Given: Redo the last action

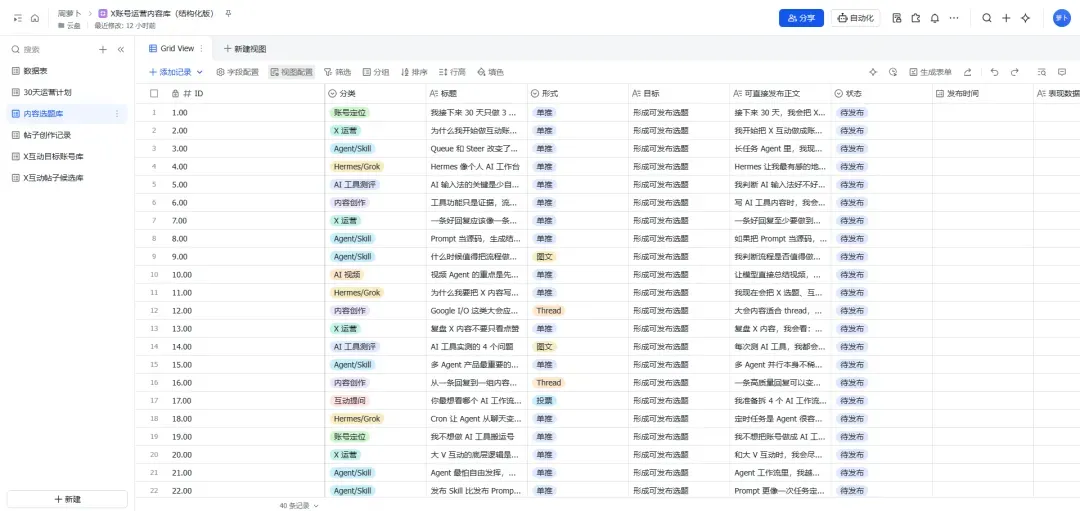Looking at the screenshot, I should coord(1015,72).
